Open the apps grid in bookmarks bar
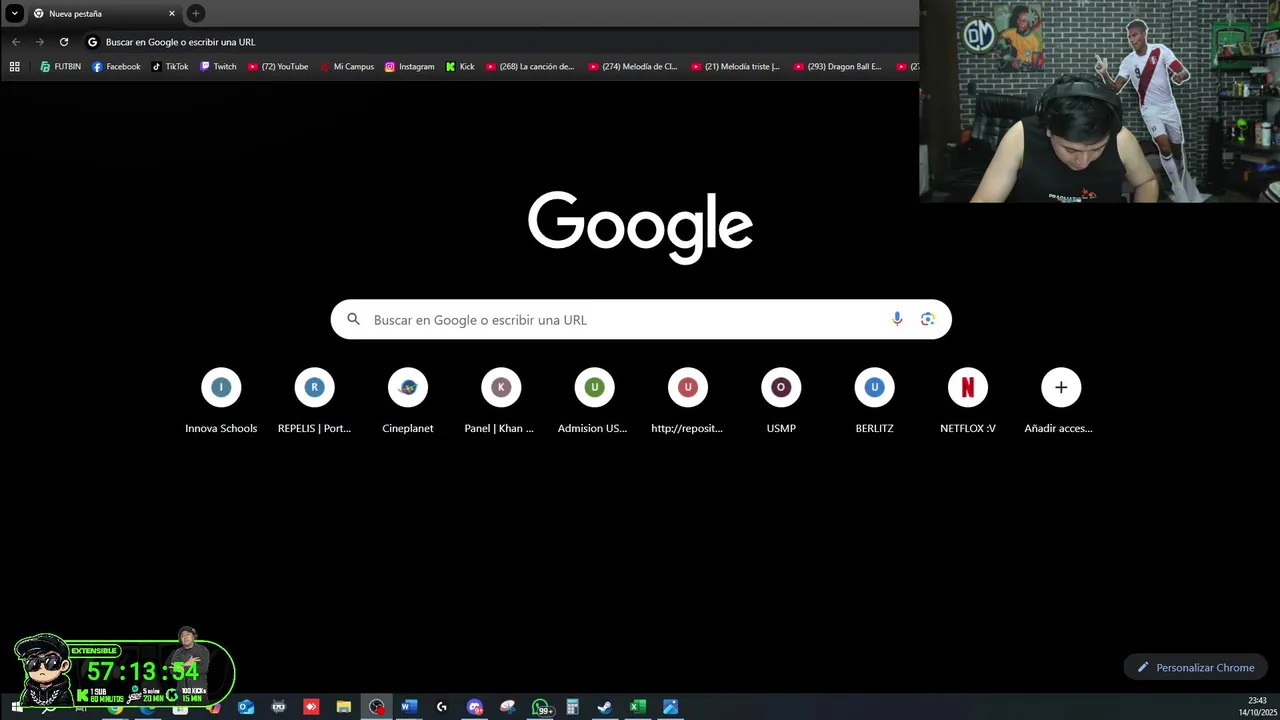The height and width of the screenshot is (720, 1280). (14, 67)
